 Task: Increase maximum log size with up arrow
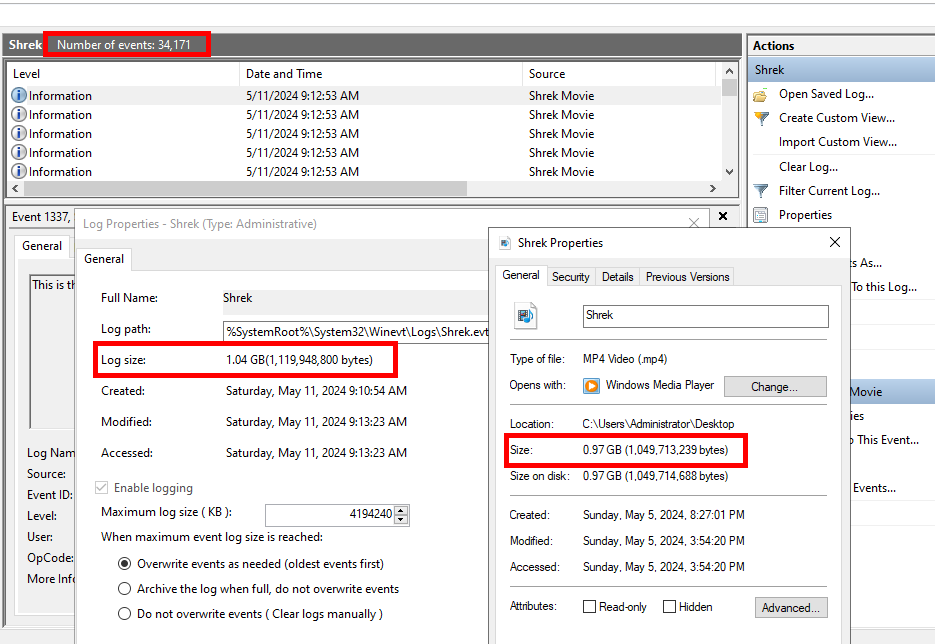pos(401,510)
